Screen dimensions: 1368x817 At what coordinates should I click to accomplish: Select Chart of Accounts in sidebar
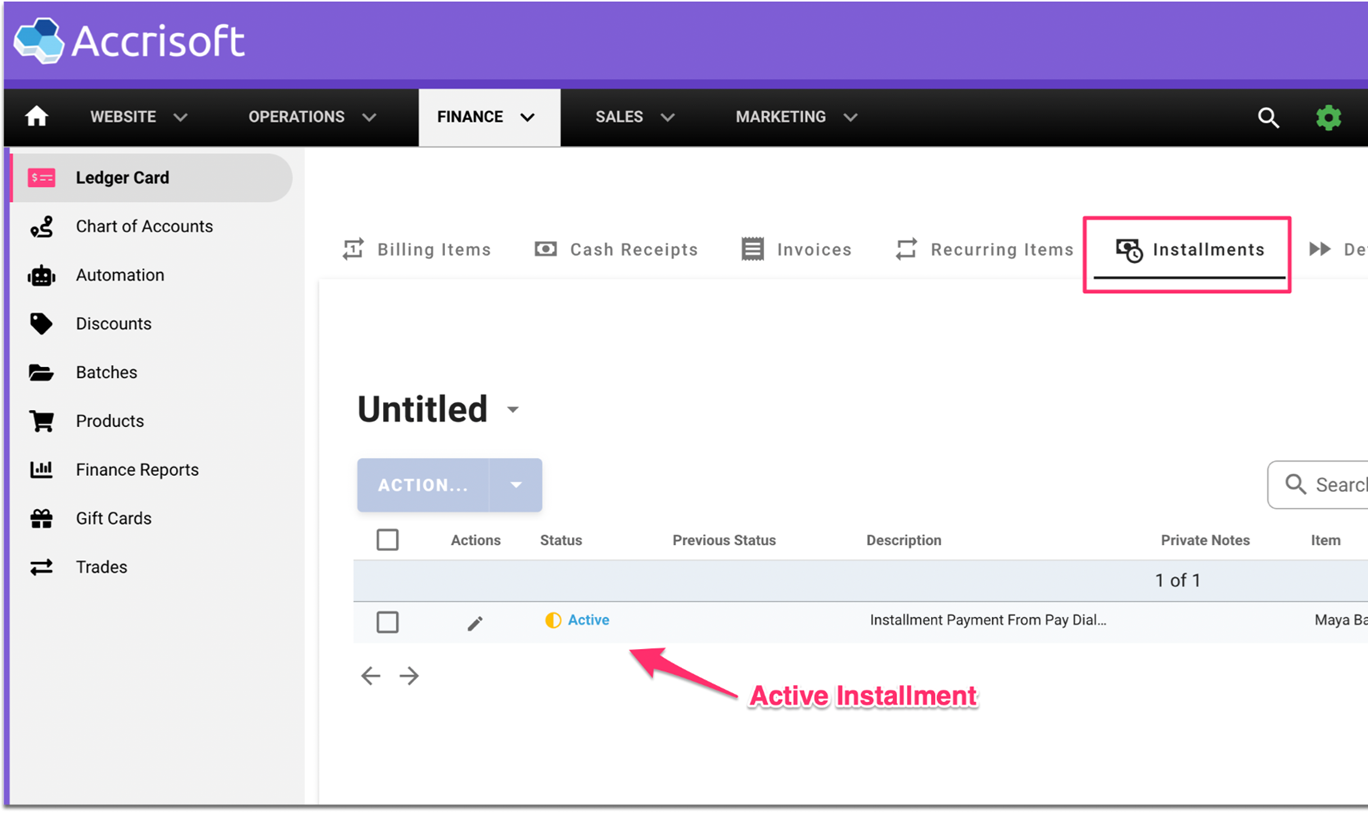[144, 226]
